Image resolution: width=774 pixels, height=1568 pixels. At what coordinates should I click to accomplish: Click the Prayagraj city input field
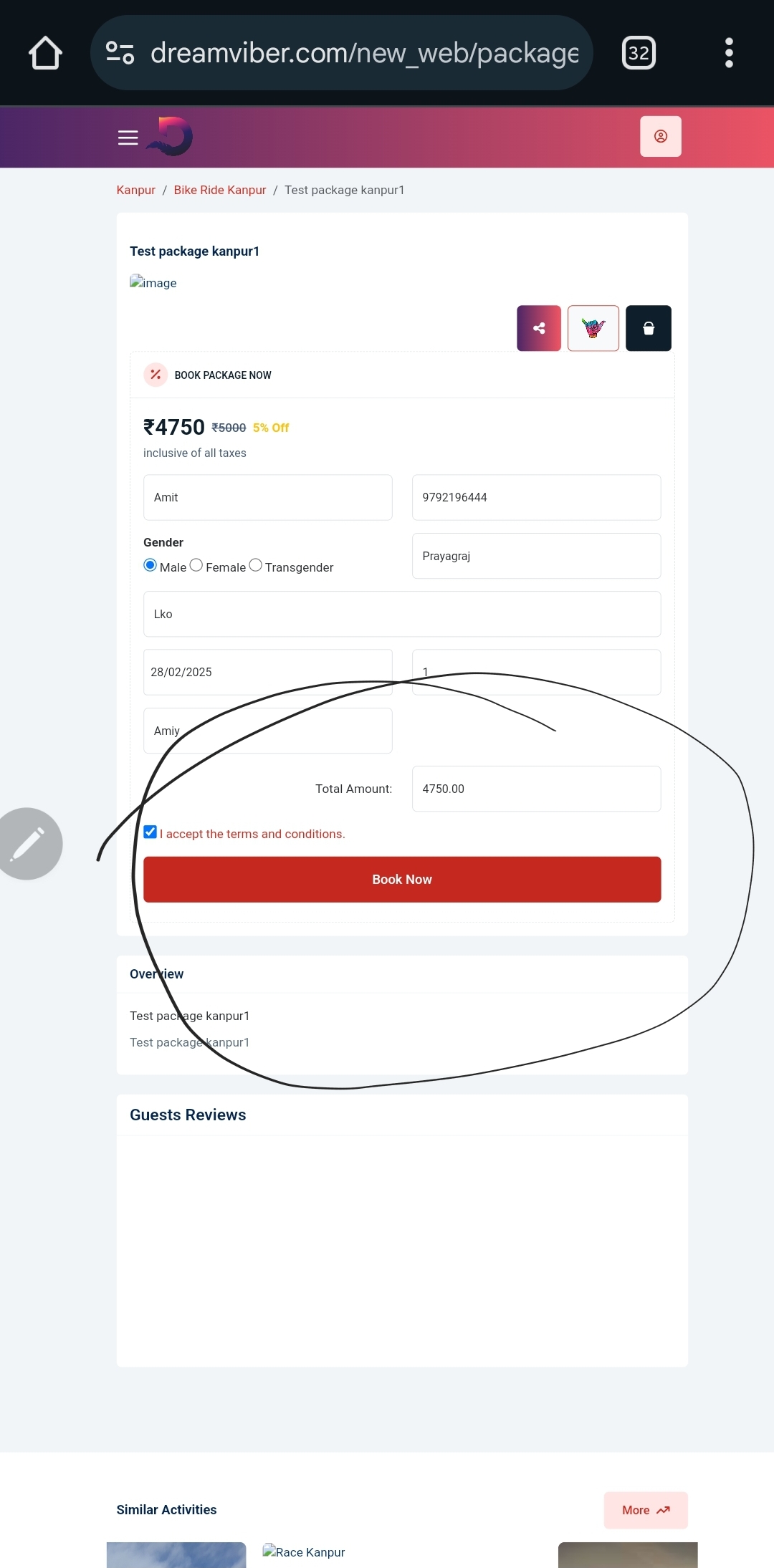(537, 556)
